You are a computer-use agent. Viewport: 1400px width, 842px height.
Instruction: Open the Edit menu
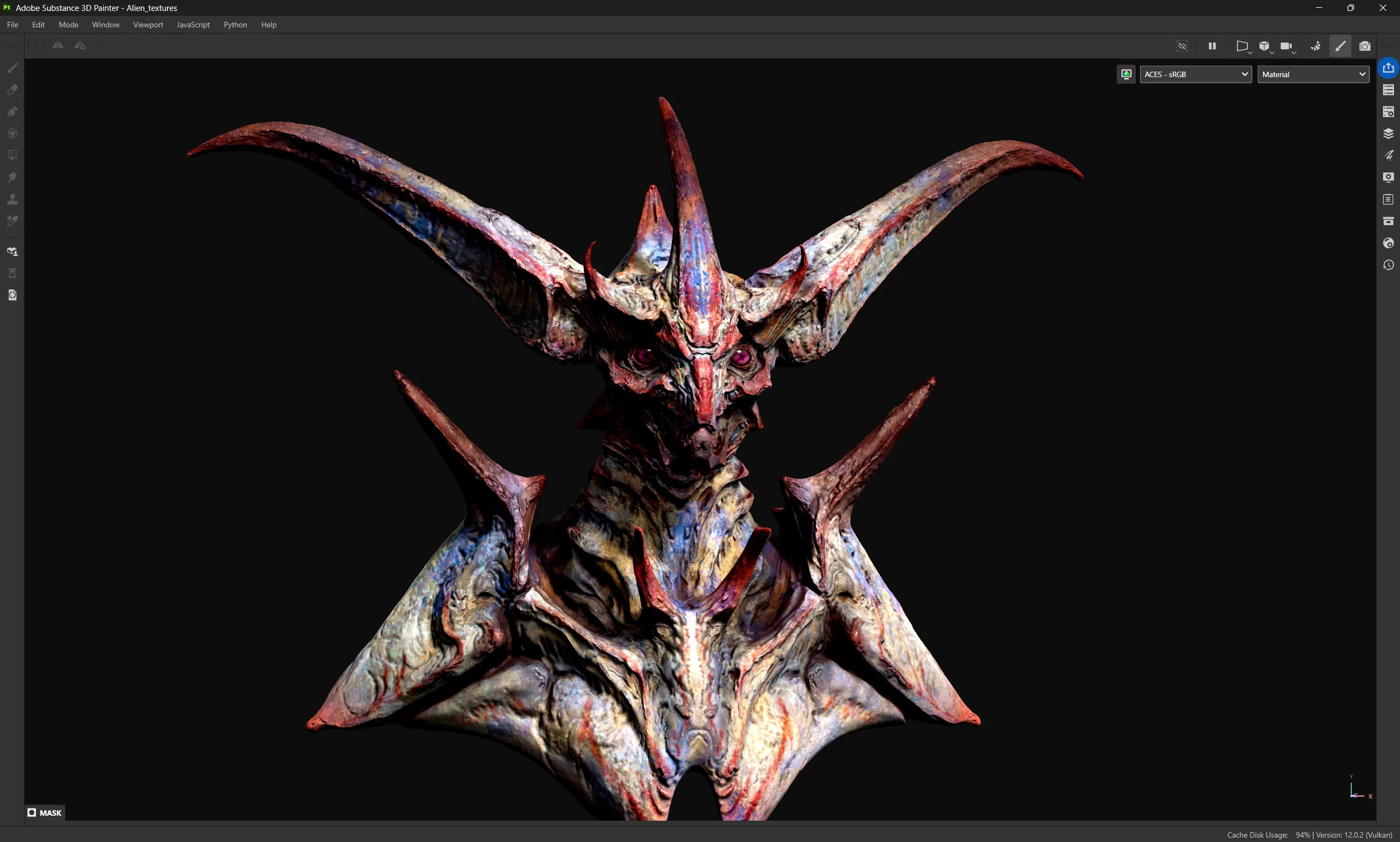[39, 25]
